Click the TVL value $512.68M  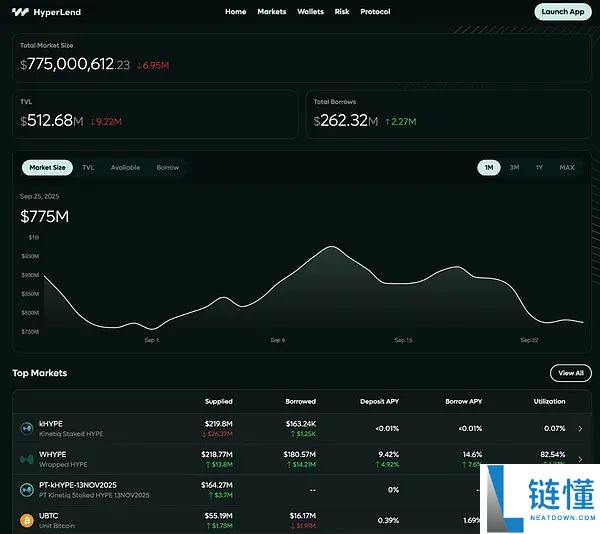(x=52, y=121)
